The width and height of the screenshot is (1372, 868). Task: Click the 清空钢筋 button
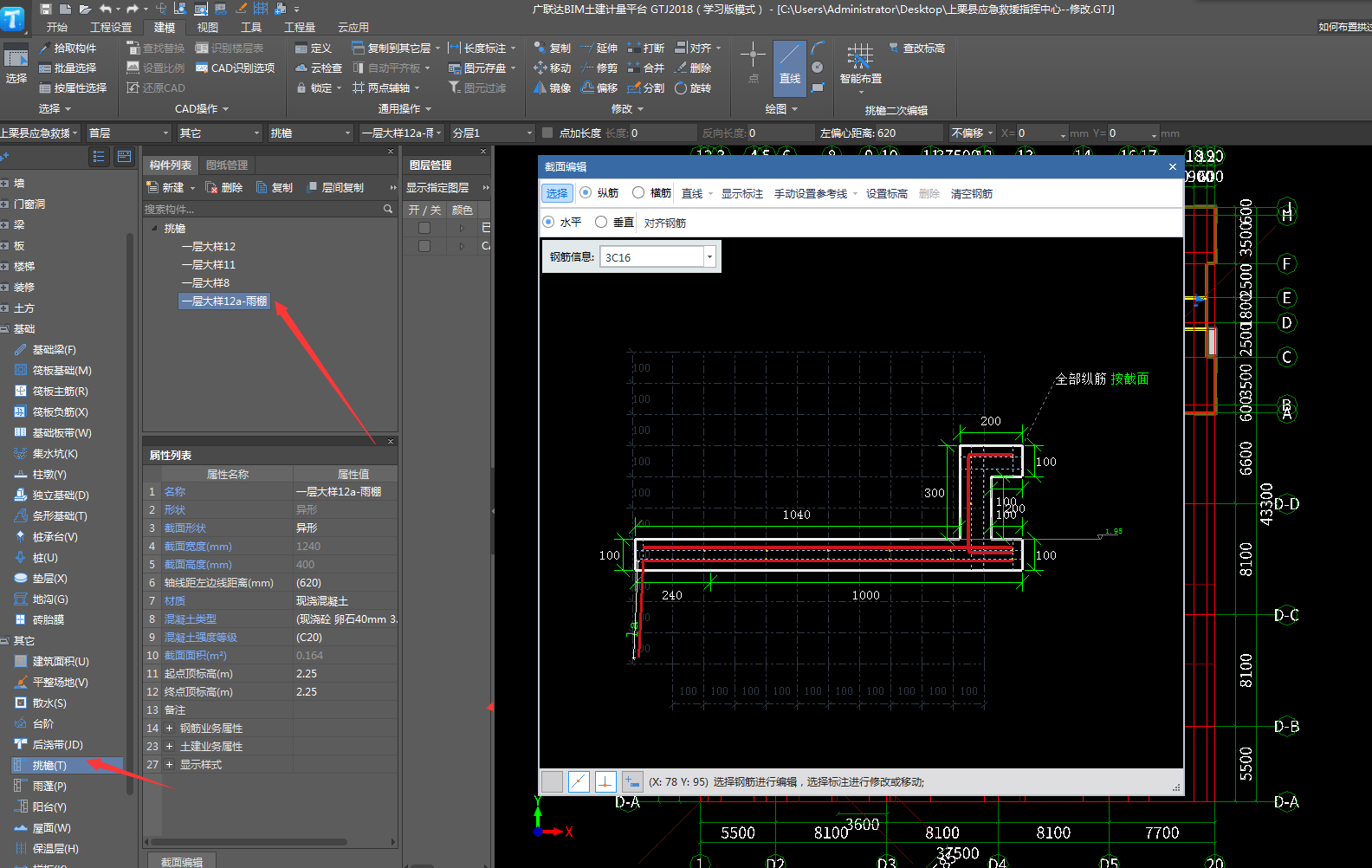click(x=972, y=194)
